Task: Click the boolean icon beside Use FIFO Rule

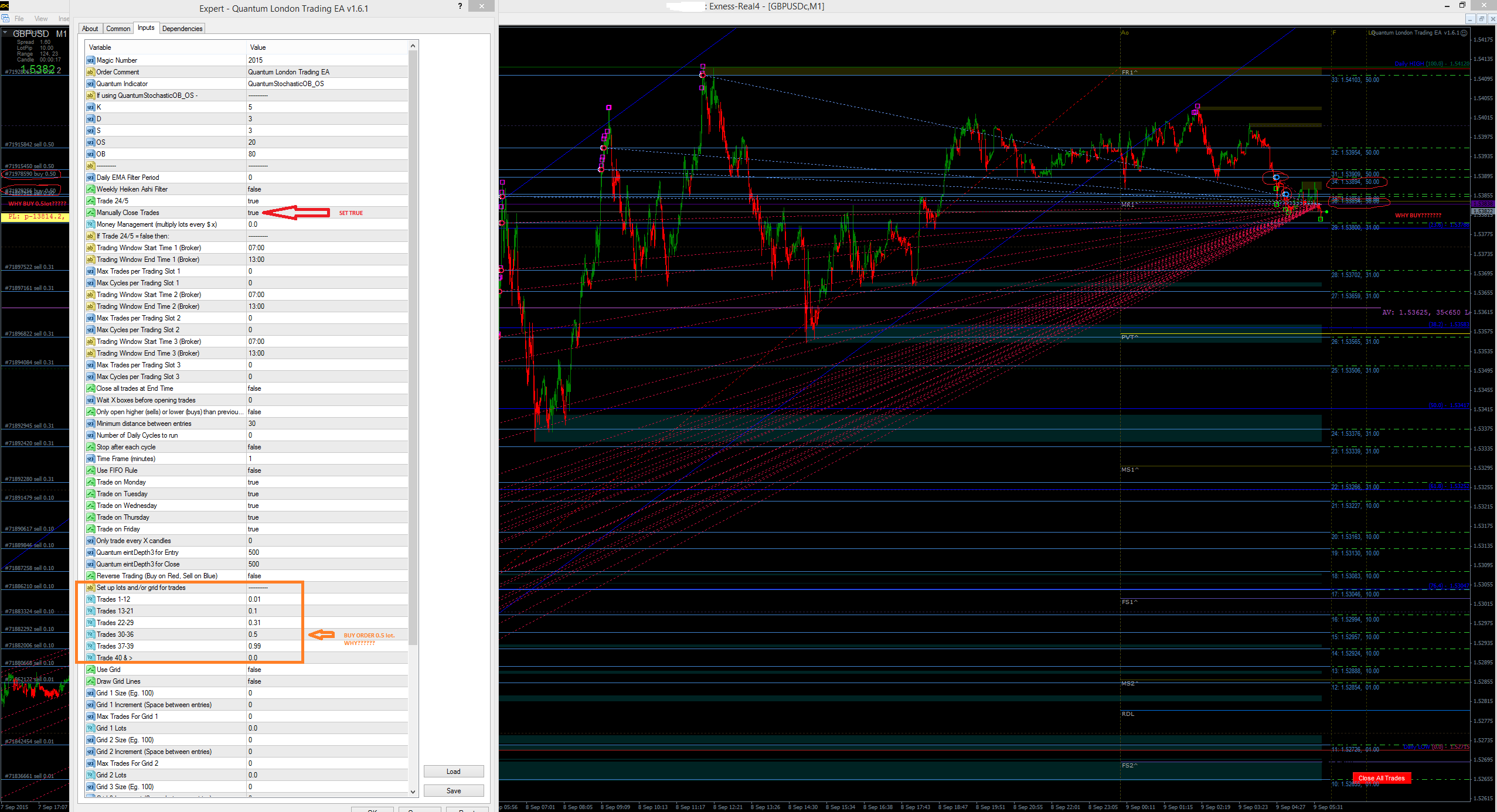Action: pos(90,470)
